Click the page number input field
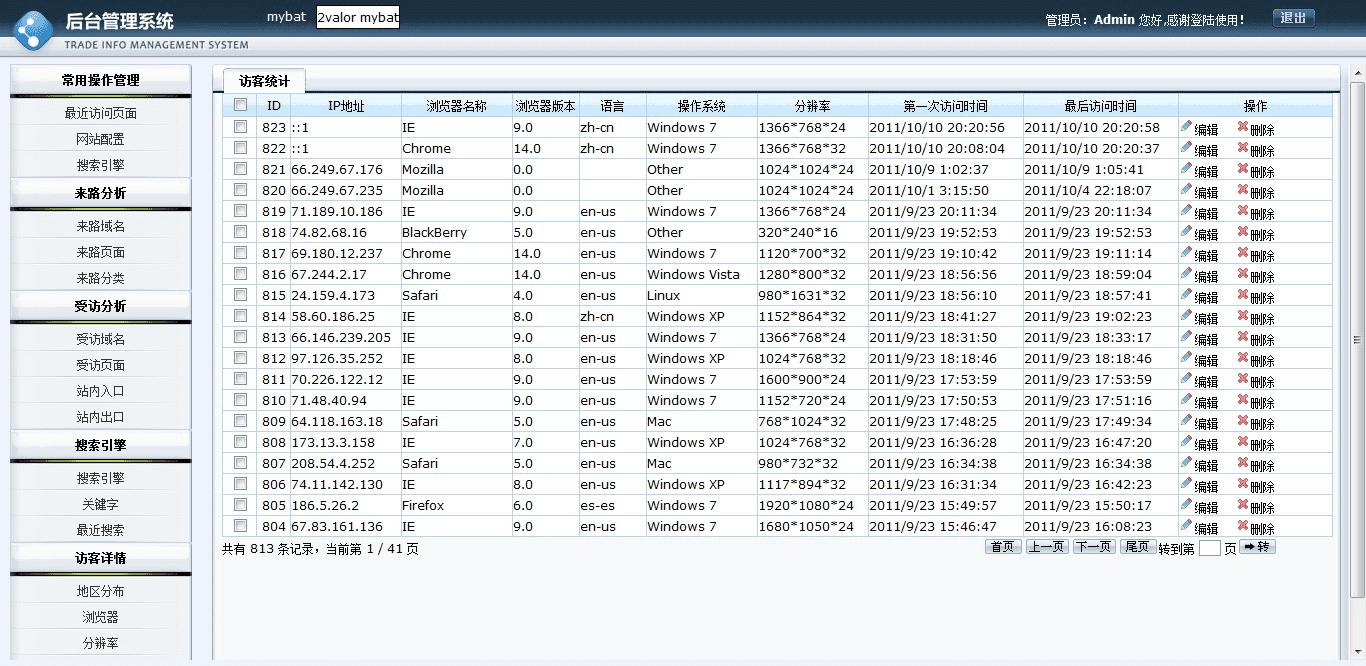The width and height of the screenshot is (1366, 666). pos(1210,548)
